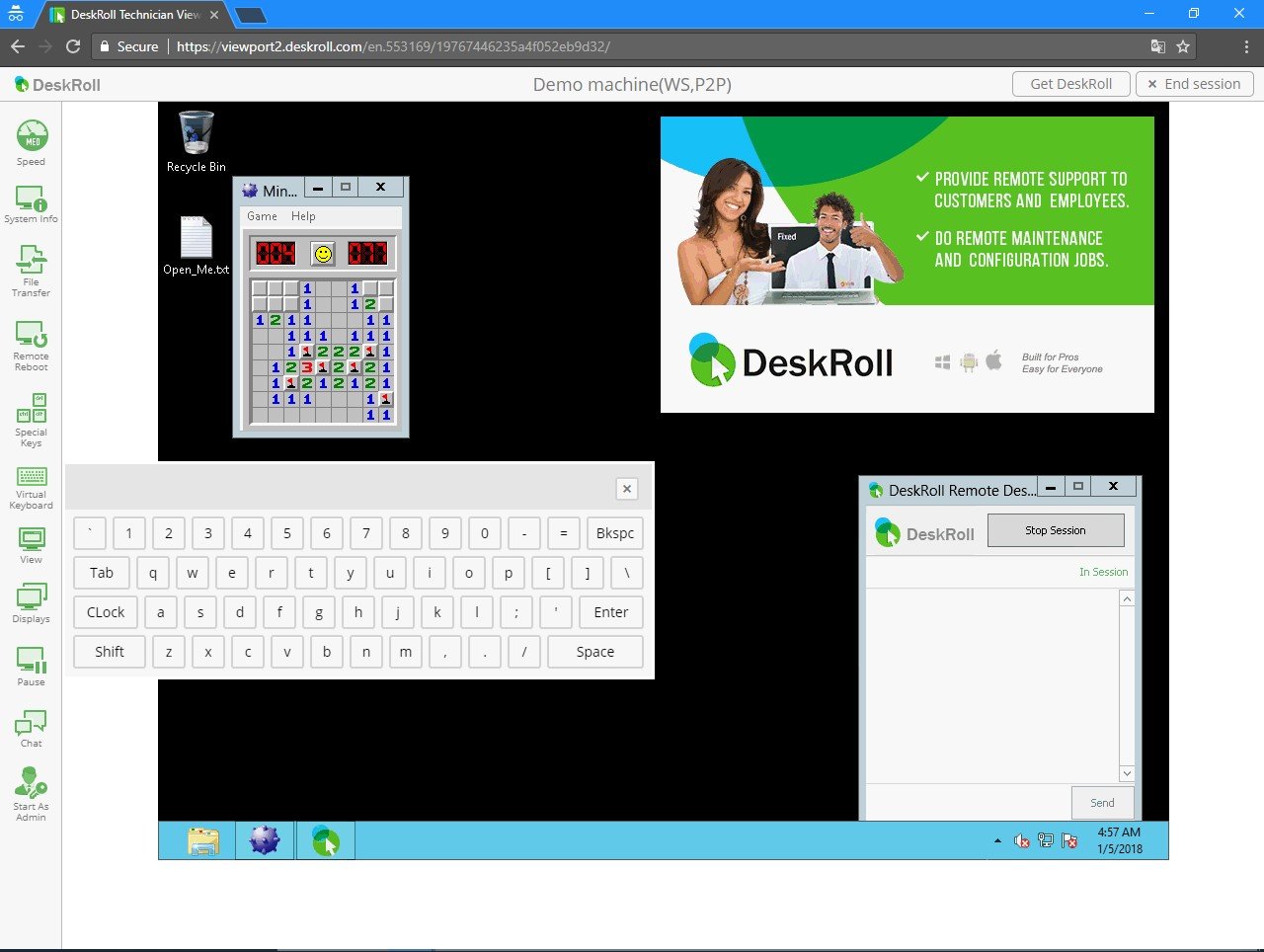Select the DeskRoll Technician View browser tab
The image size is (1264, 952).
click(x=135, y=15)
